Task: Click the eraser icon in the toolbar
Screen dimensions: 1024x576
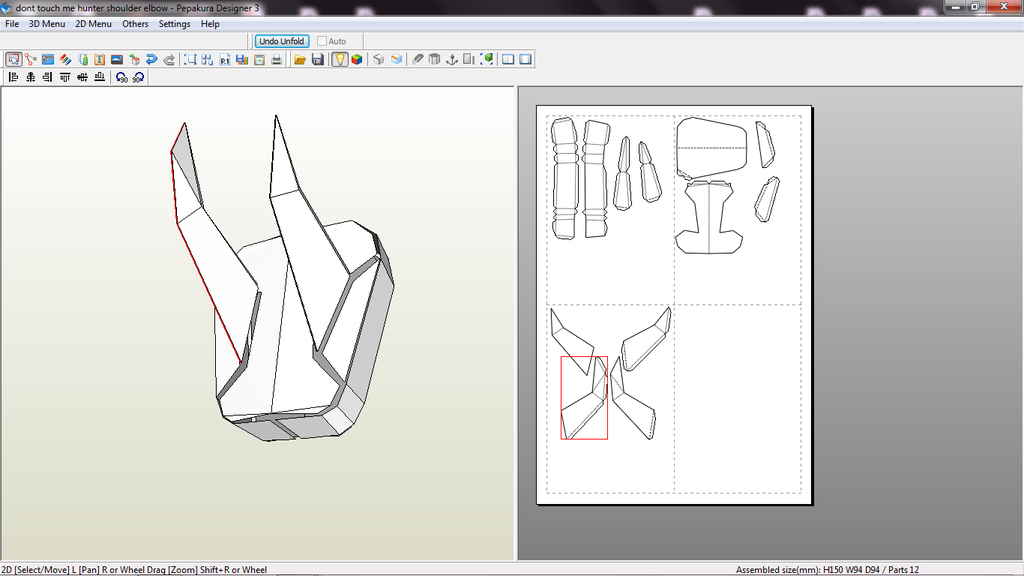Action: 418,60
